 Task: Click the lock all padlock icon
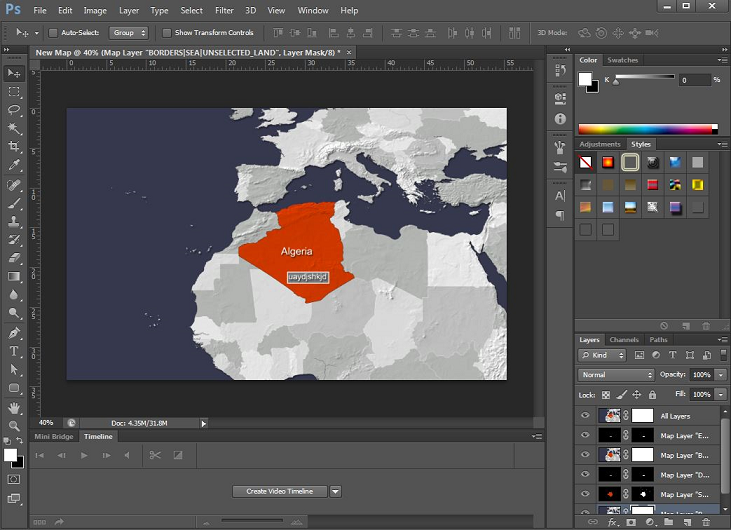[651, 395]
